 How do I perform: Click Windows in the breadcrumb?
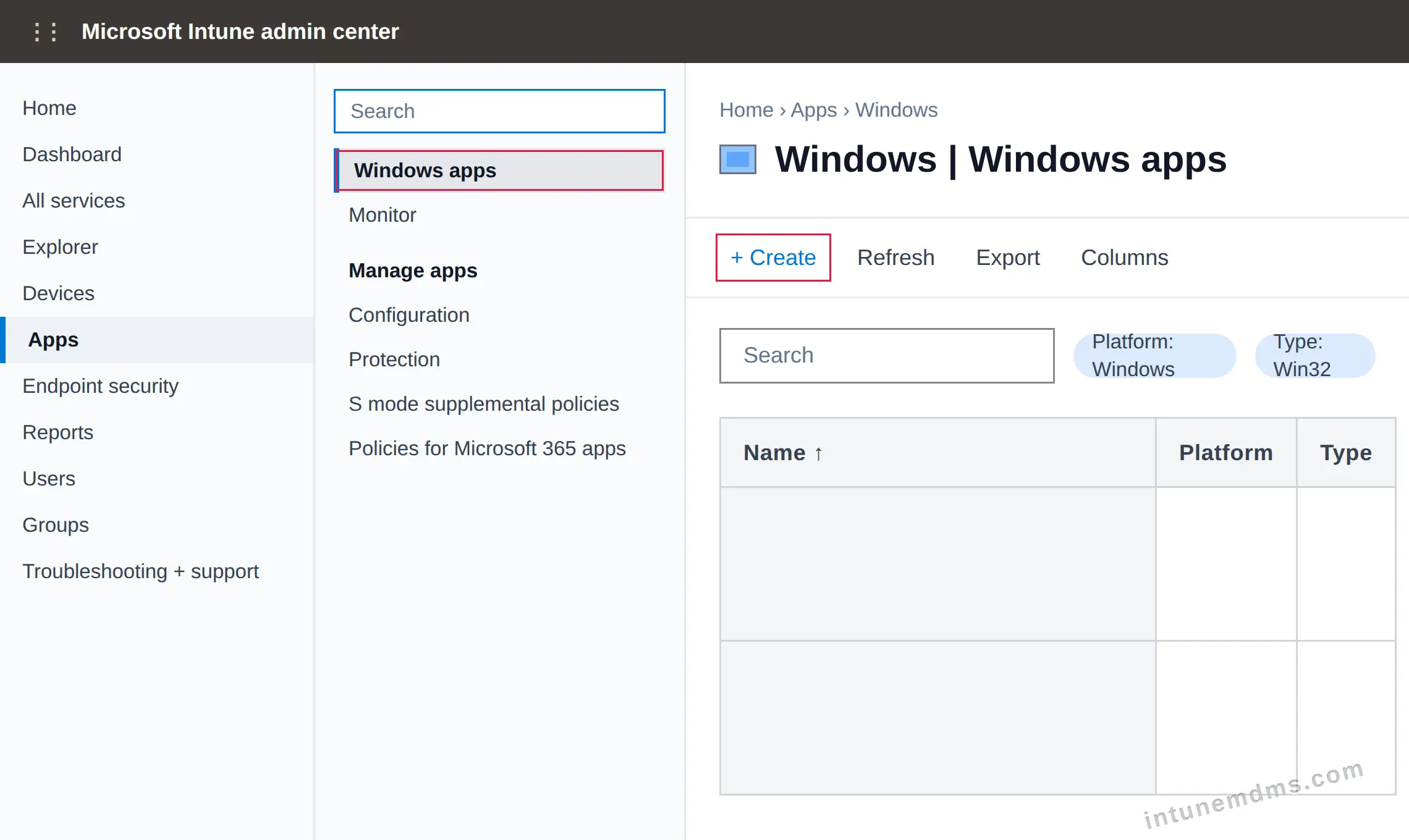pyautogui.click(x=897, y=110)
